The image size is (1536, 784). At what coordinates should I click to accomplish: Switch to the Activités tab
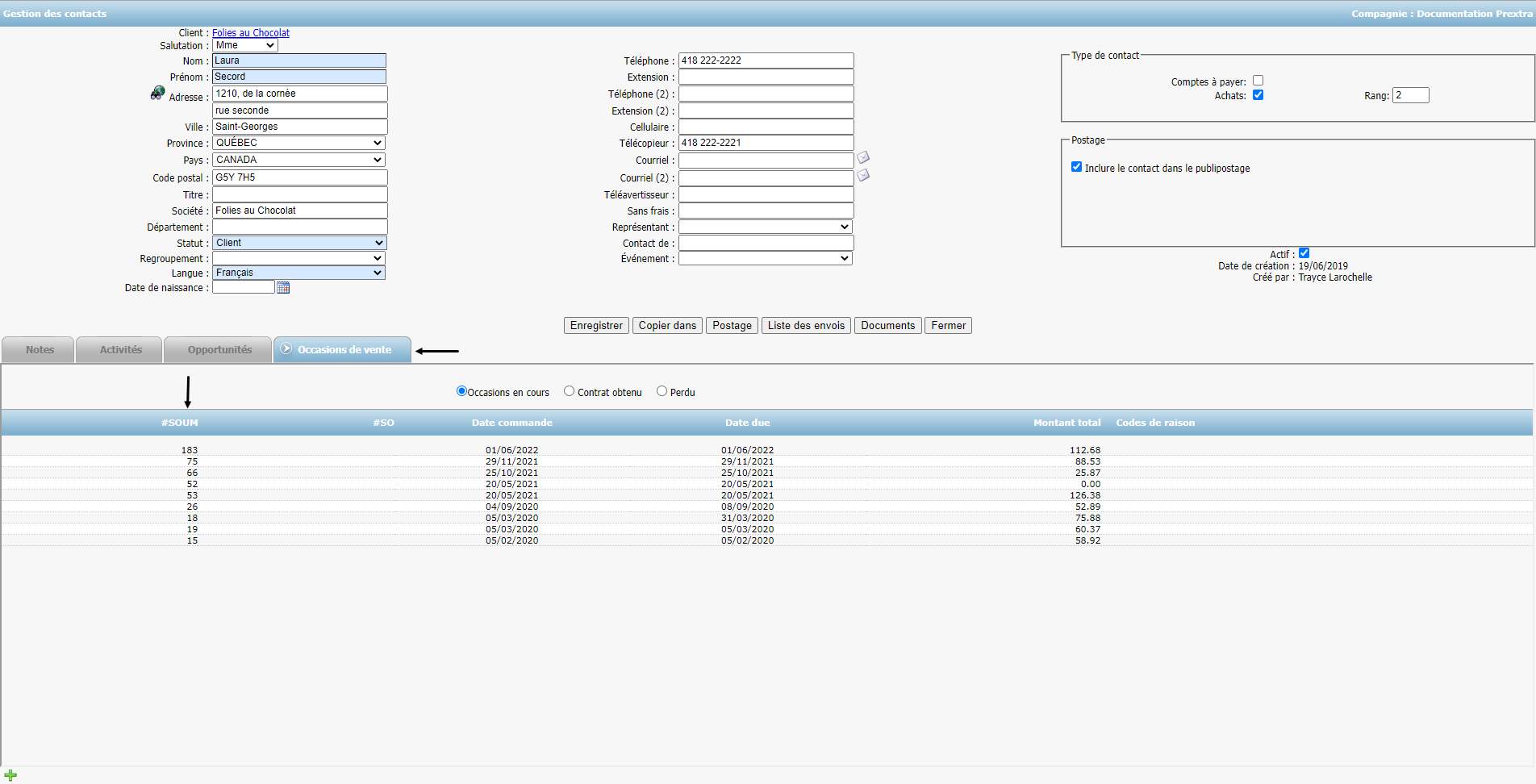tap(119, 349)
